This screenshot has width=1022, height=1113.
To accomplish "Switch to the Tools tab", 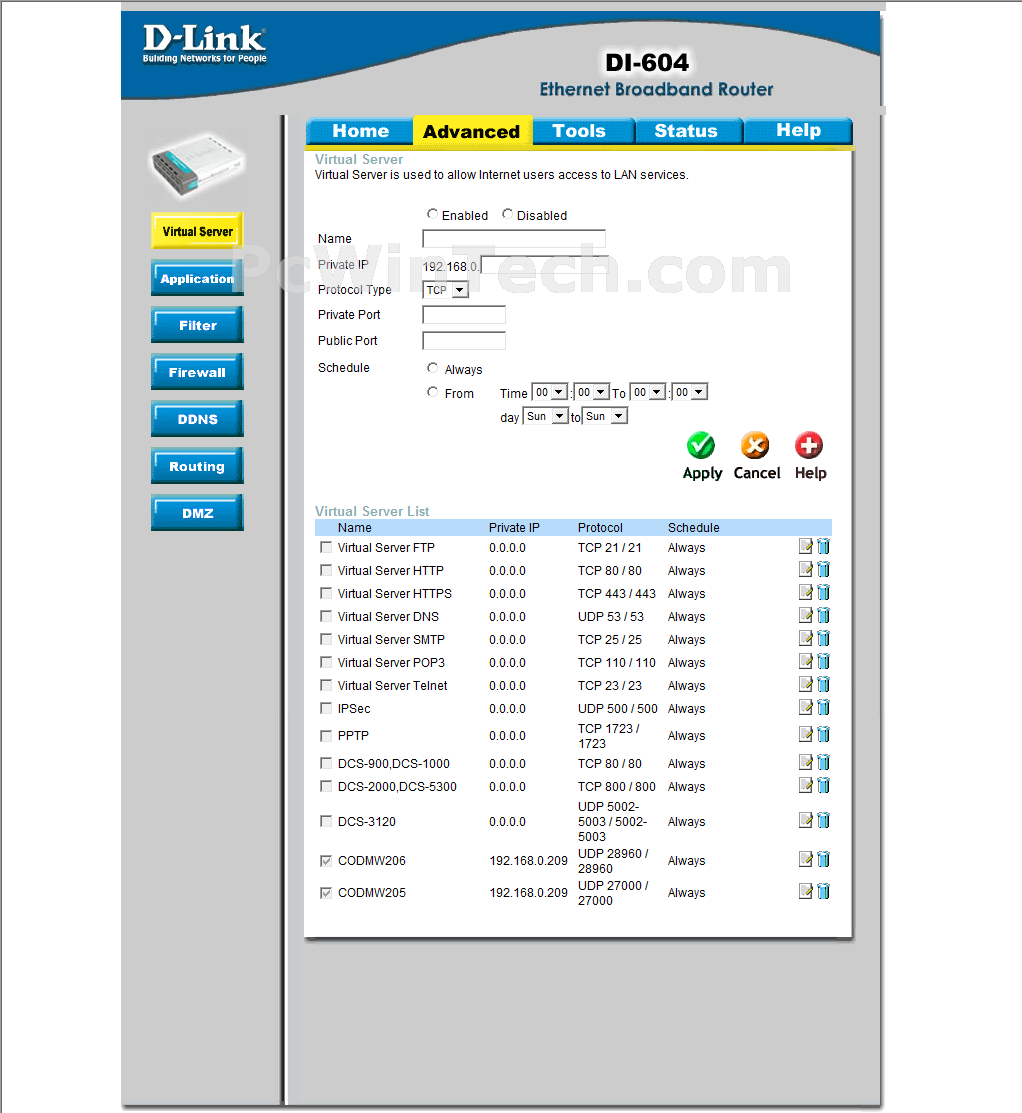I will (x=583, y=131).
